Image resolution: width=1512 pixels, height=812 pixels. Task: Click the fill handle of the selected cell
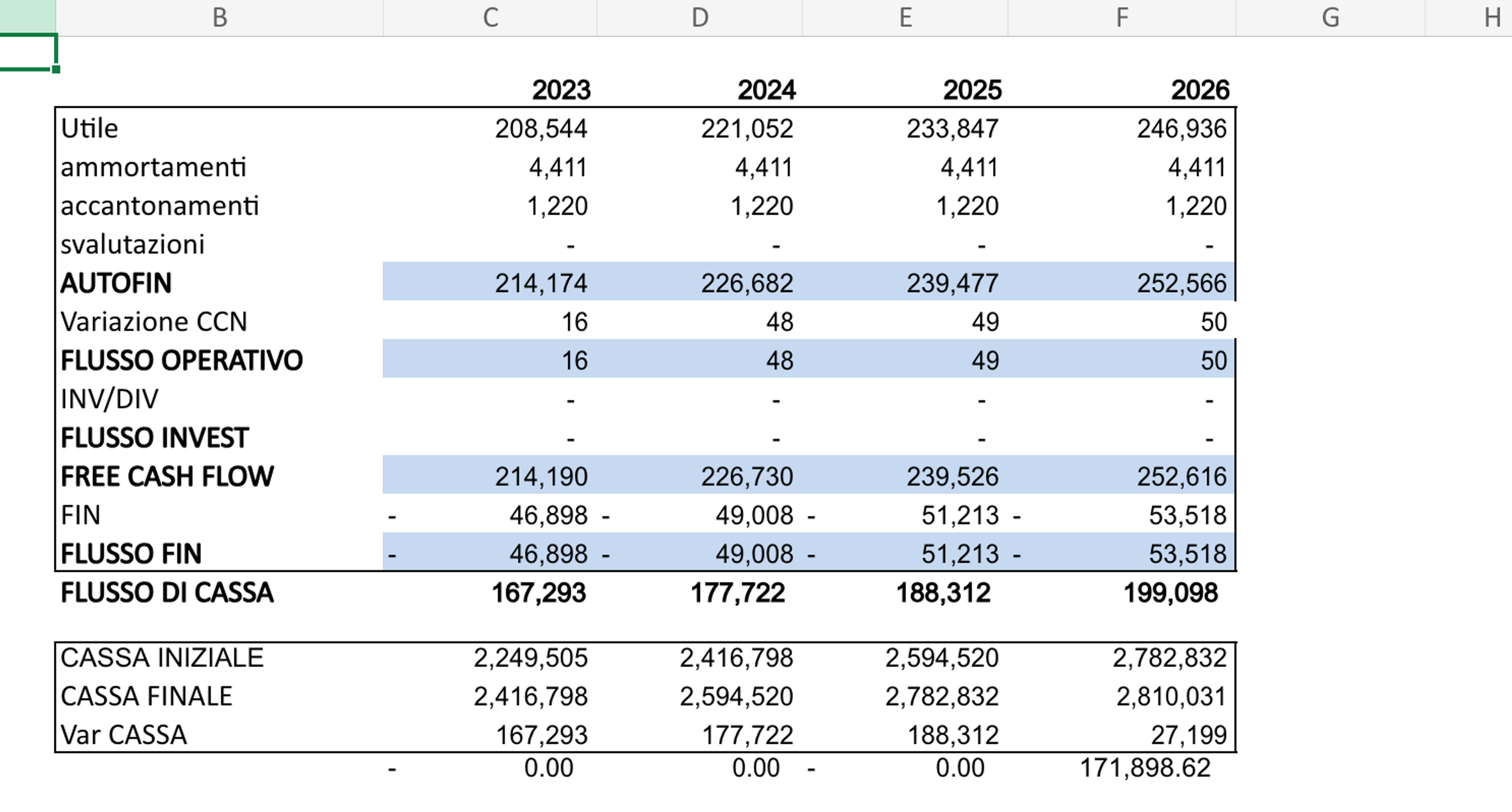[x=56, y=69]
